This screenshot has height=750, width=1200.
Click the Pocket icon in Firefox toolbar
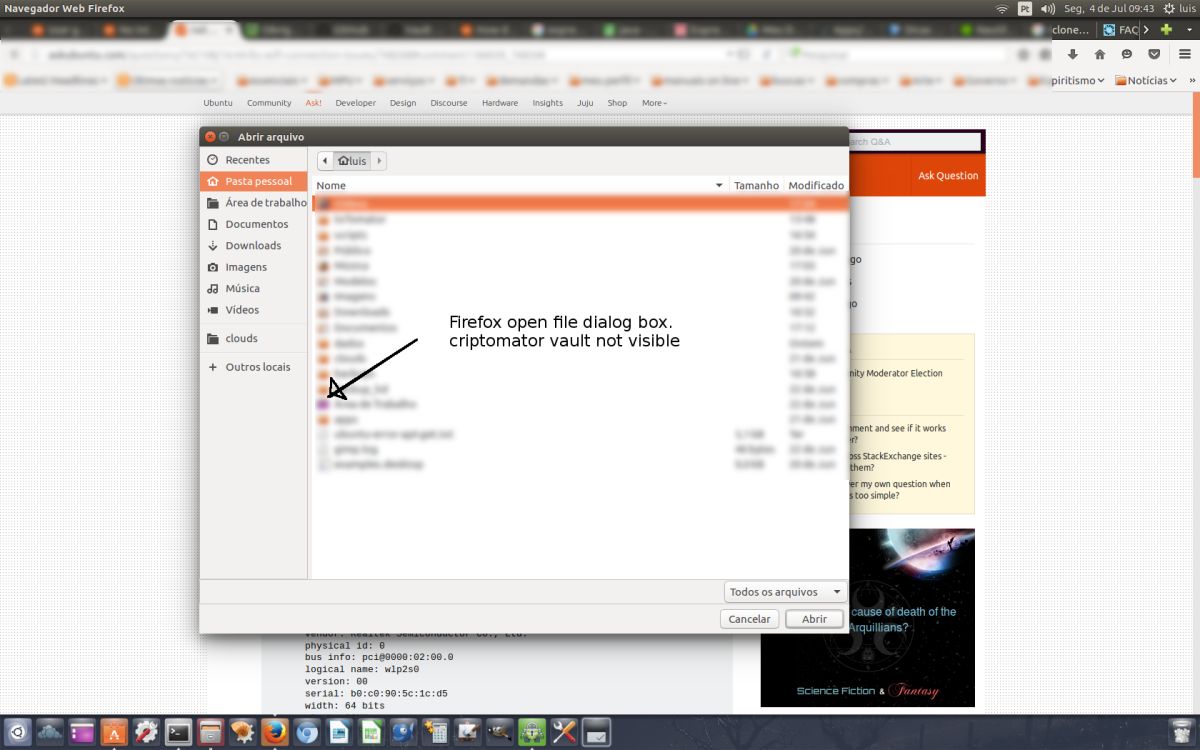coord(1153,54)
